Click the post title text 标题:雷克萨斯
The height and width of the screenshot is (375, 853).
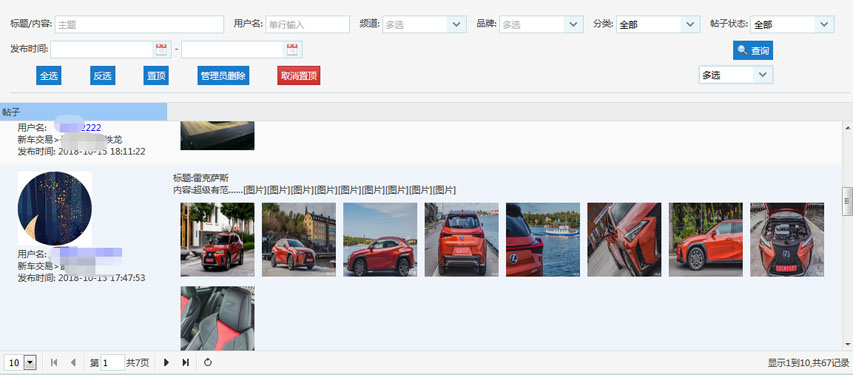click(x=201, y=178)
